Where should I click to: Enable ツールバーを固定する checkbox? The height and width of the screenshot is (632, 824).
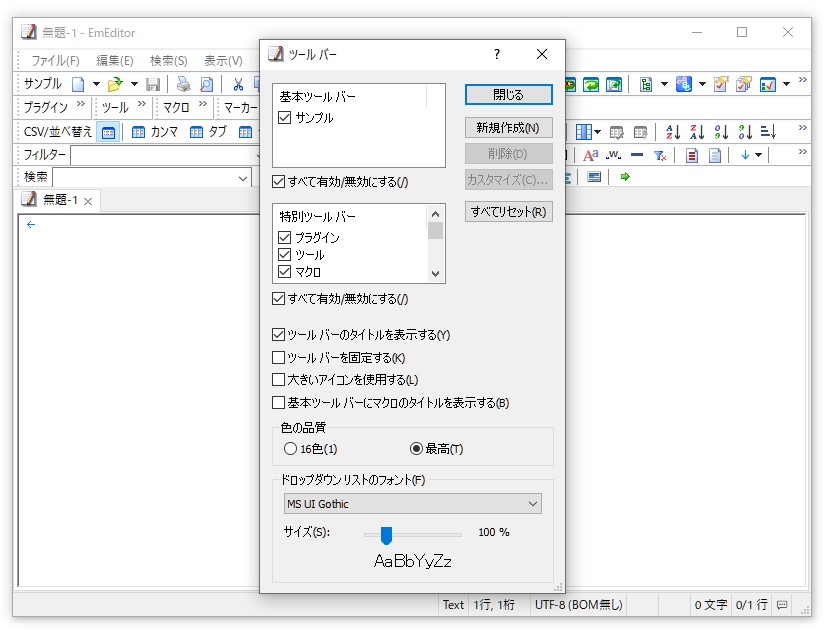click(279, 358)
